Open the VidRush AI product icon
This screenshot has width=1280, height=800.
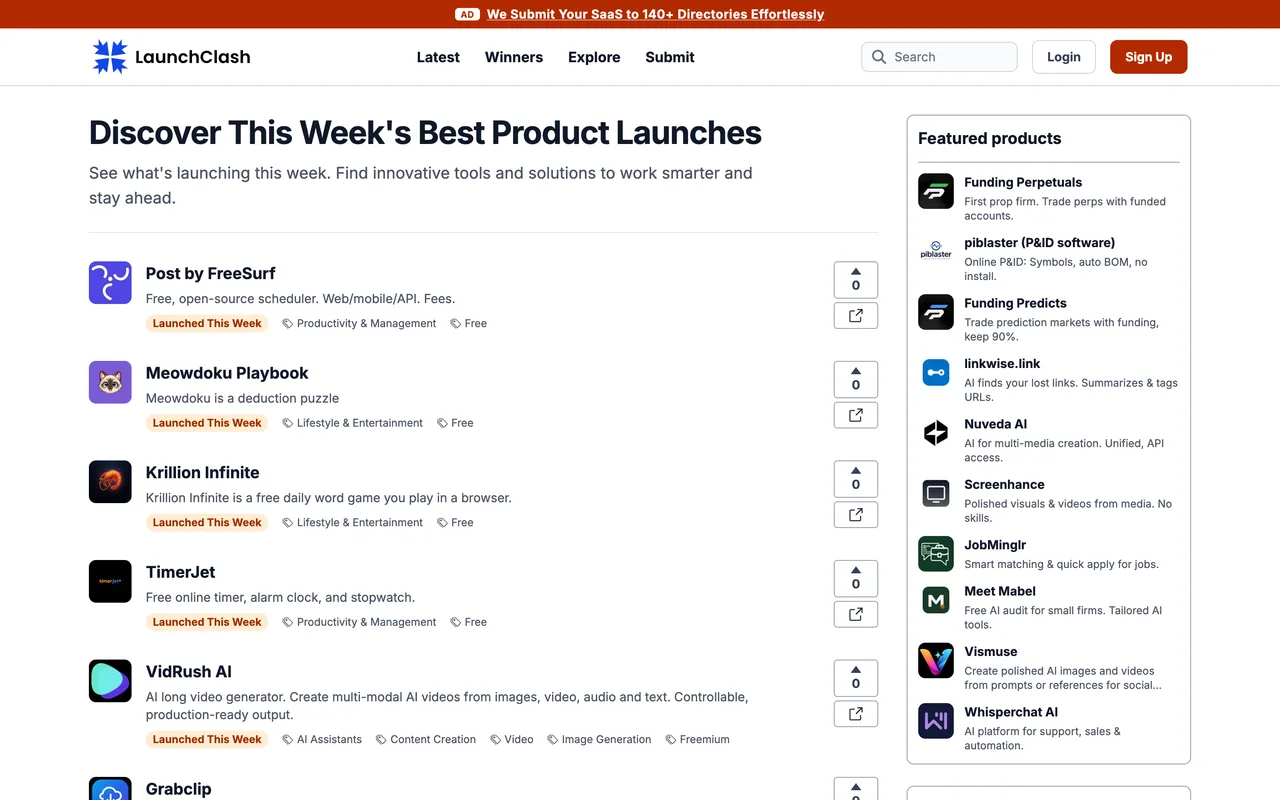pos(110,681)
